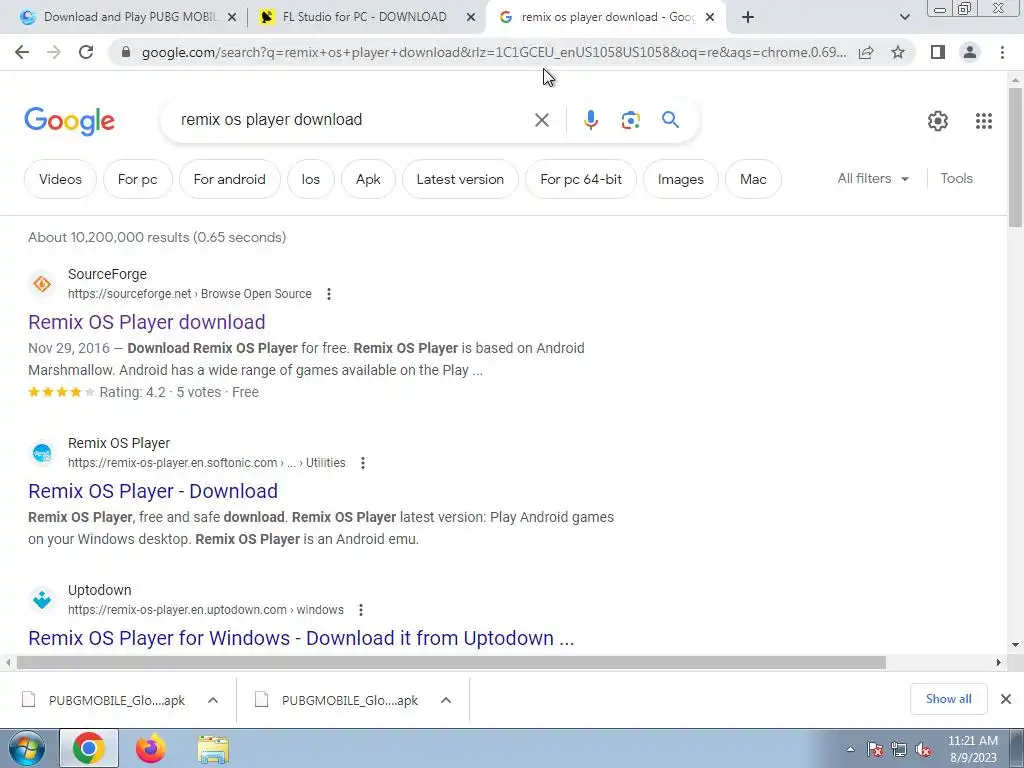Click the Chrome taskbar icon
This screenshot has height=768, width=1024.
(89, 748)
